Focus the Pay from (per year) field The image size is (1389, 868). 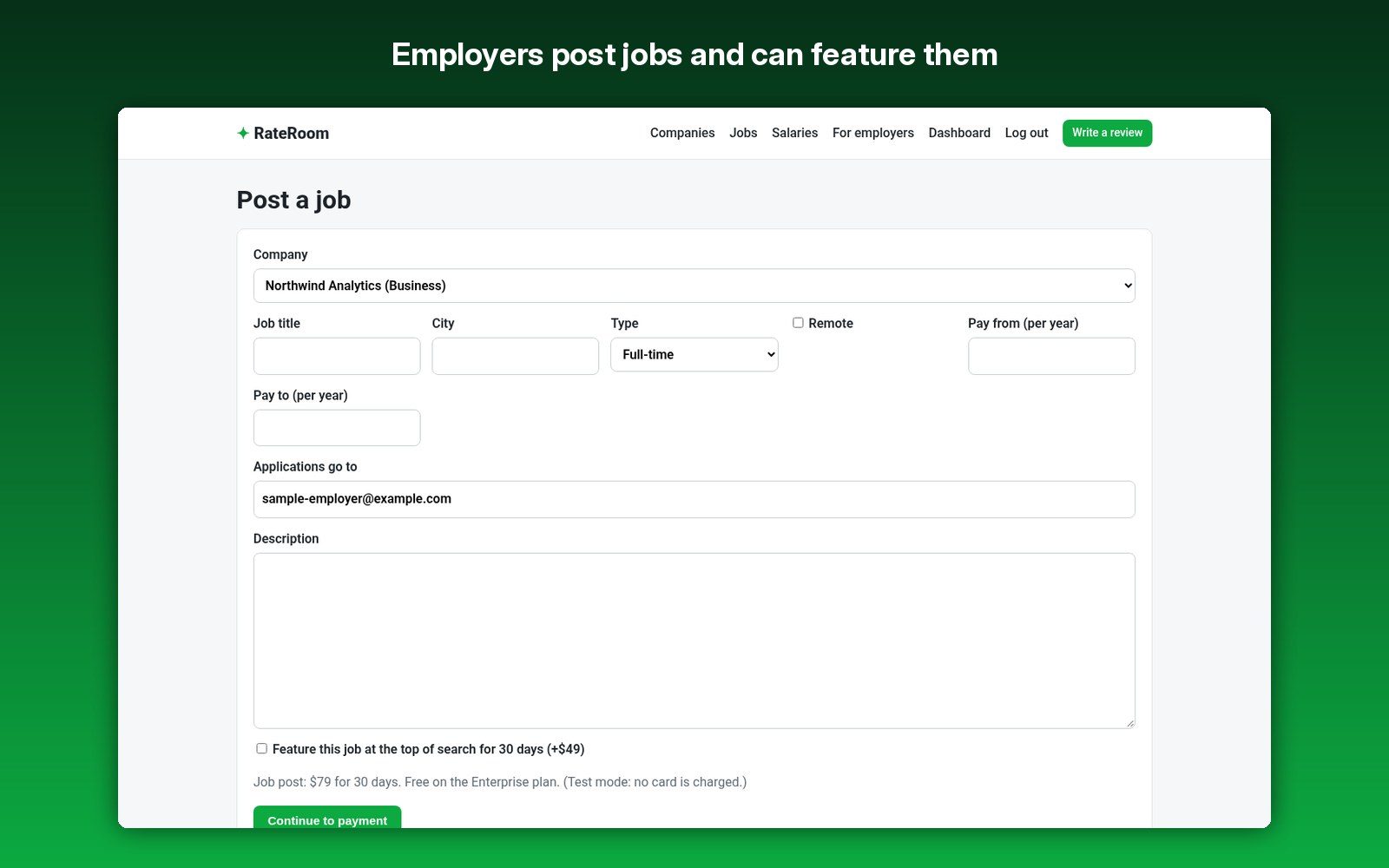1051,356
